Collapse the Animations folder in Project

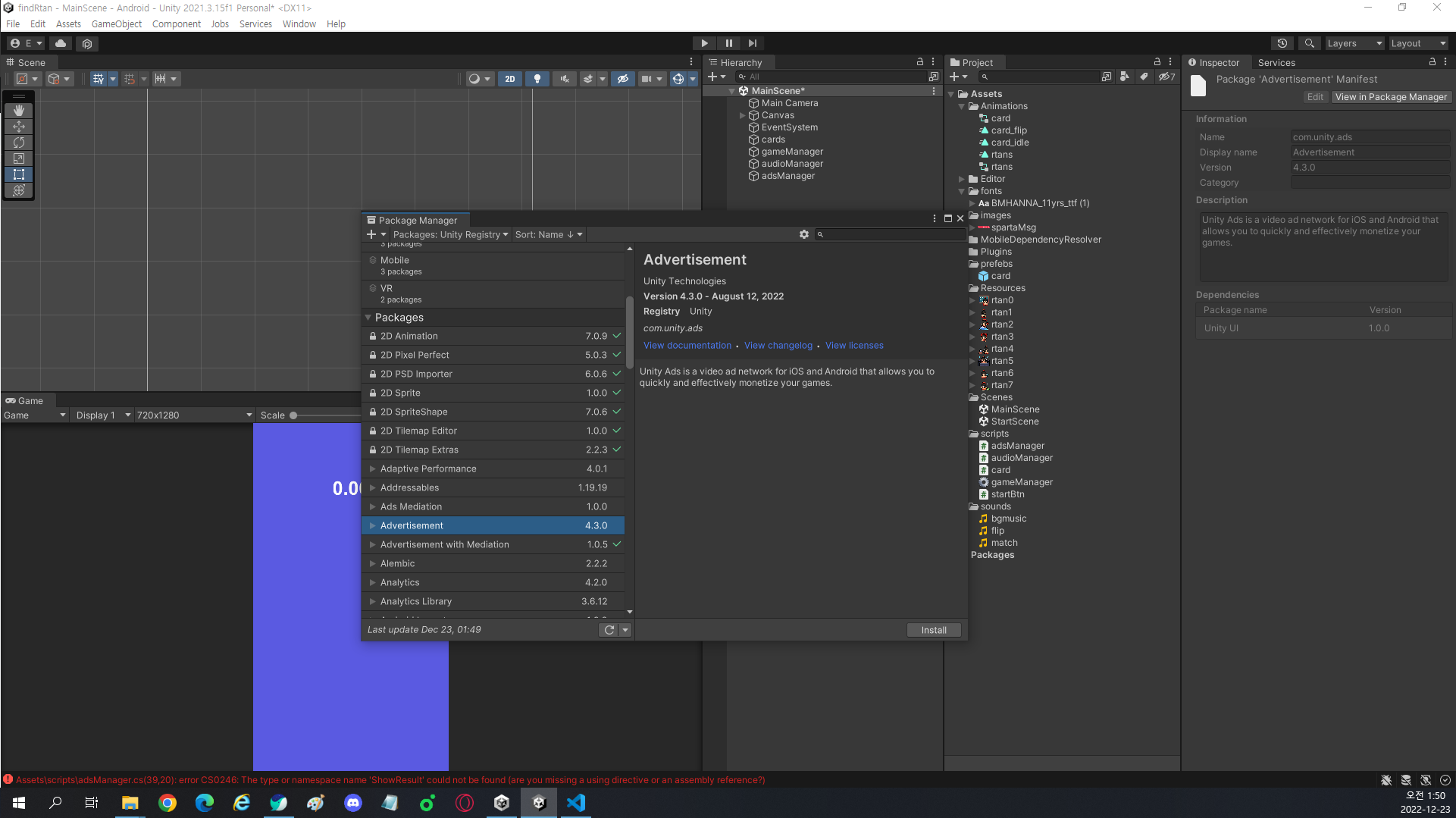pyautogui.click(x=962, y=106)
